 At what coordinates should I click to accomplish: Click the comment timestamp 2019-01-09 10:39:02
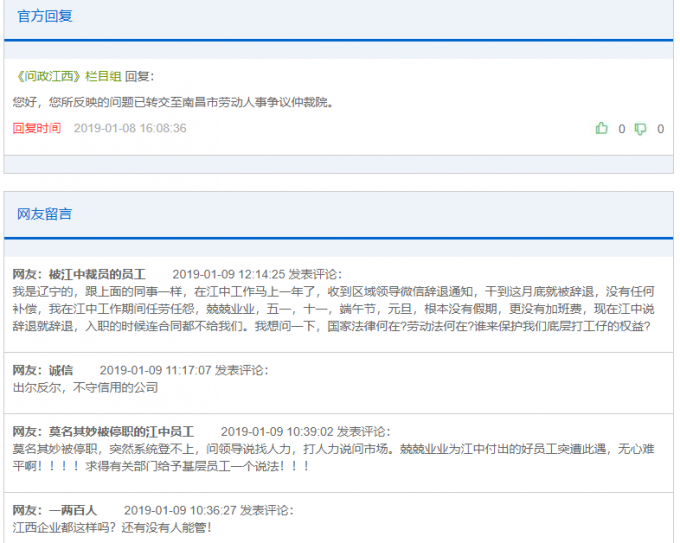pyautogui.click(x=277, y=432)
